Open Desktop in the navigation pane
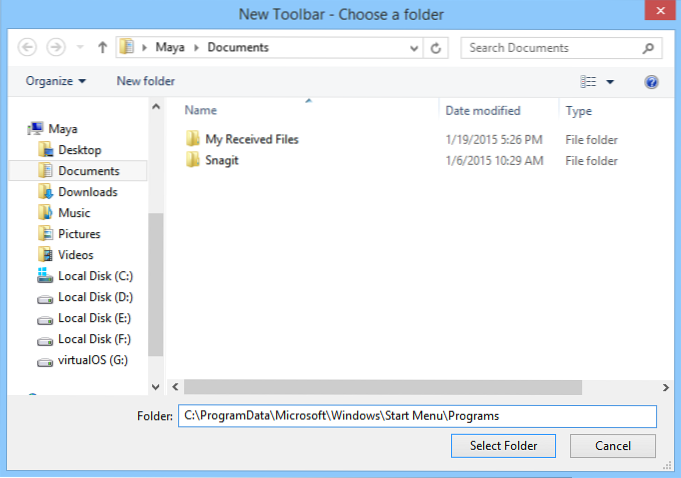The height and width of the screenshot is (478, 681). tap(79, 150)
